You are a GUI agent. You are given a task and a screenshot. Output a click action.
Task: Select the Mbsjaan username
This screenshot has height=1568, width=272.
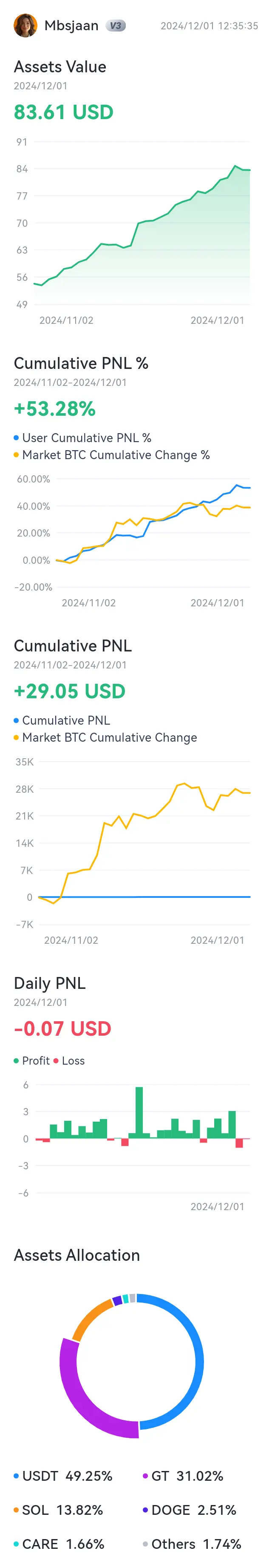(71, 26)
